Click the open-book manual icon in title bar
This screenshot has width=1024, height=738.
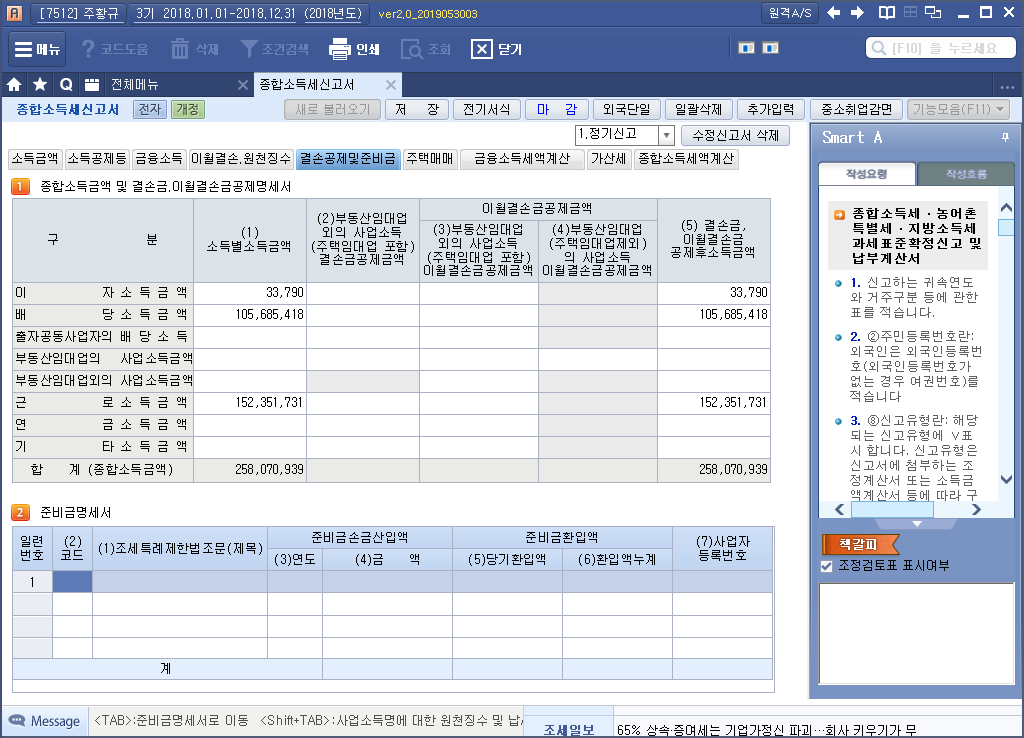tap(886, 13)
